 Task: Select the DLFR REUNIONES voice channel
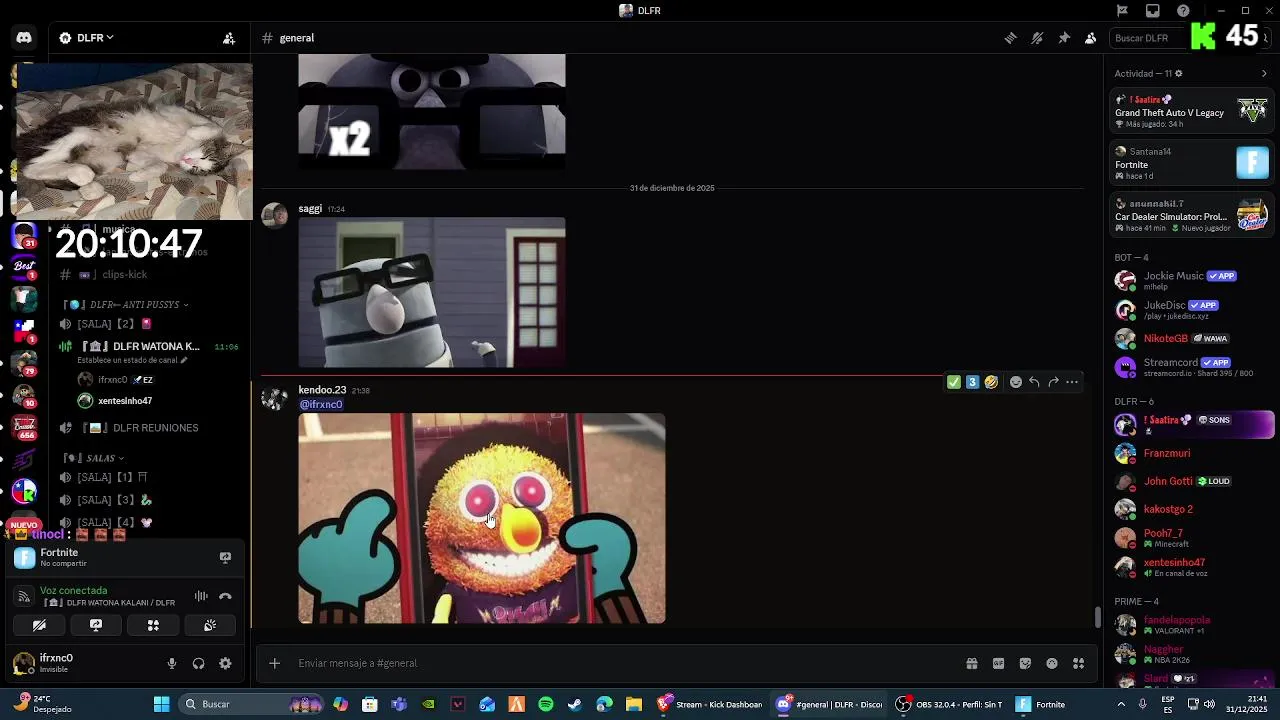(149, 428)
